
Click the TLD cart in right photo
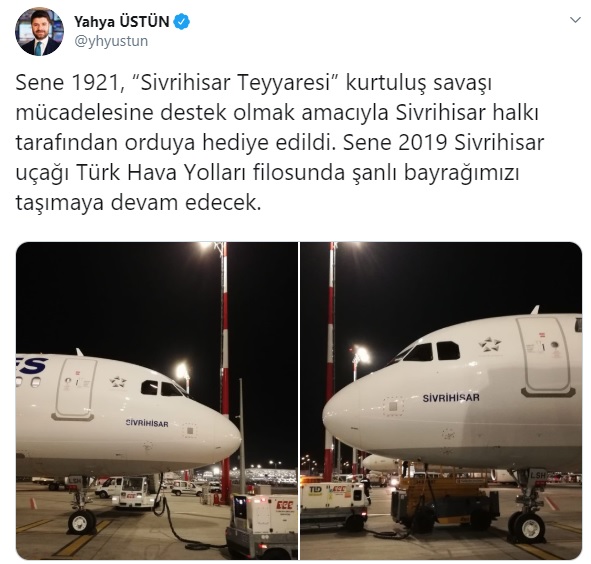[x=332, y=503]
